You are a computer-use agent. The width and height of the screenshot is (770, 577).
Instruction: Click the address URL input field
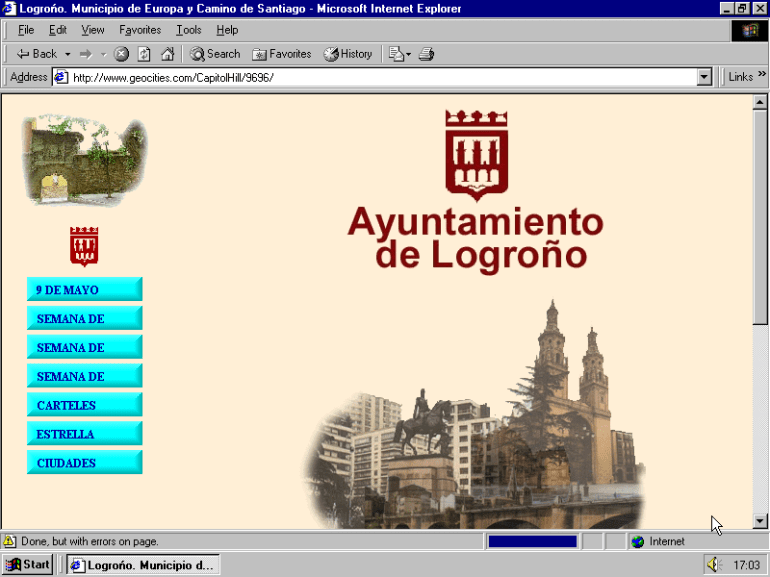[380, 77]
